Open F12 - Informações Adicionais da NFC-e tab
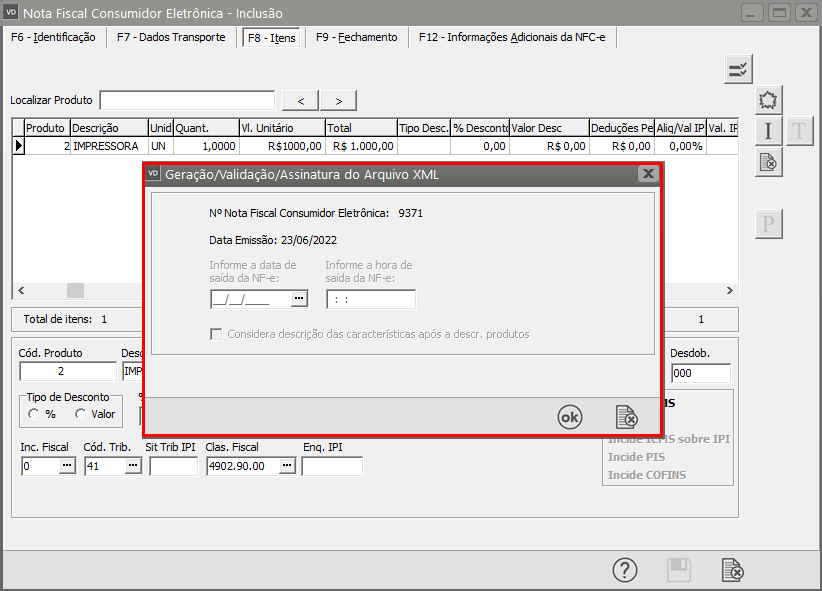Image resolution: width=822 pixels, height=591 pixels. click(x=512, y=37)
